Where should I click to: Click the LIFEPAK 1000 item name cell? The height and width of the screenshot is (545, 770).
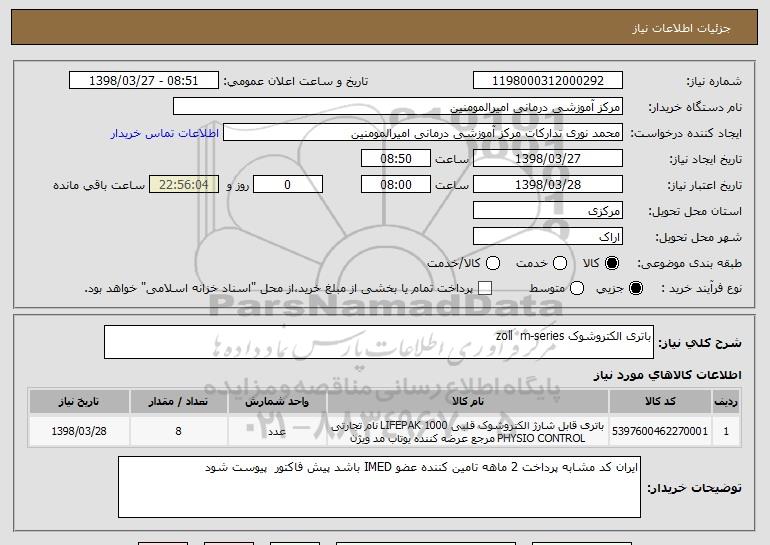468,431
